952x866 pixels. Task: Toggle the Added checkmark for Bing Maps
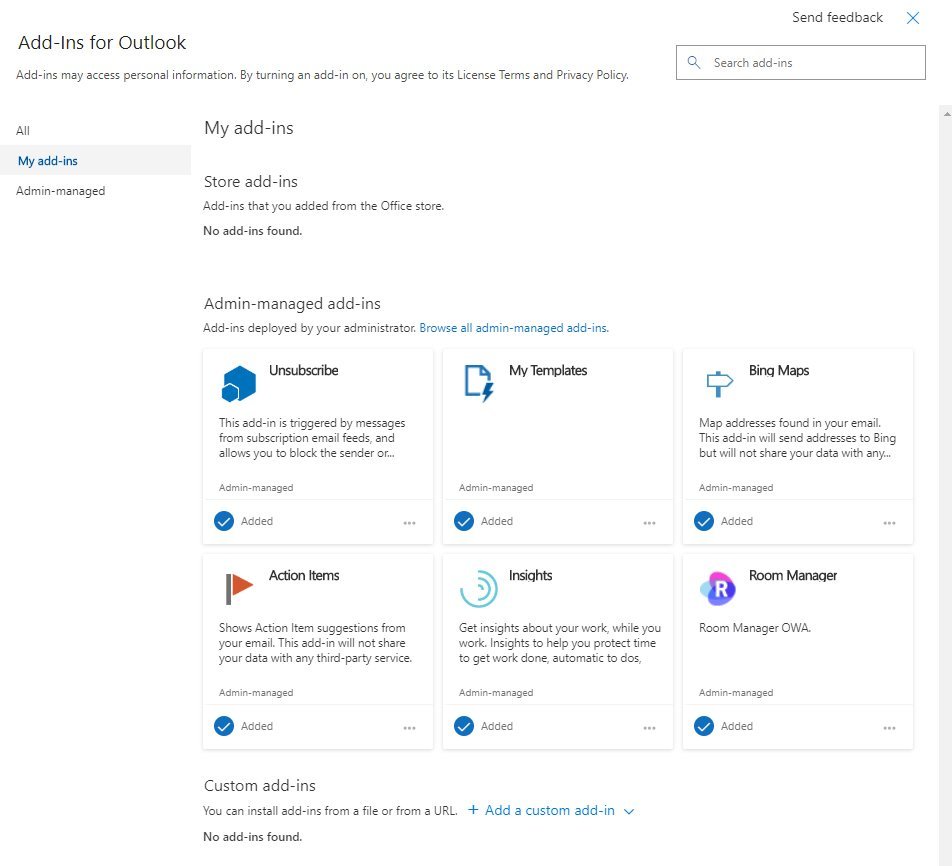[x=704, y=521]
